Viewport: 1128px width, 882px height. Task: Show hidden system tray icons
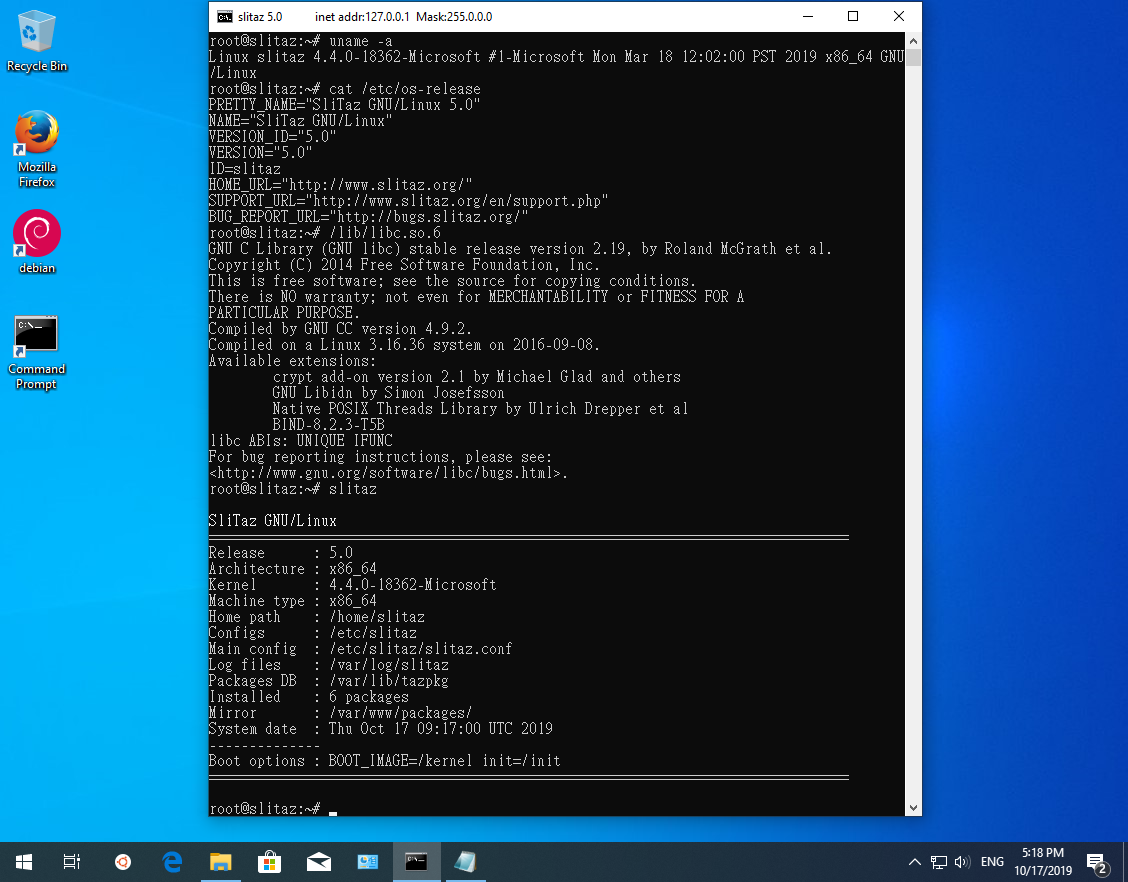tap(914, 862)
